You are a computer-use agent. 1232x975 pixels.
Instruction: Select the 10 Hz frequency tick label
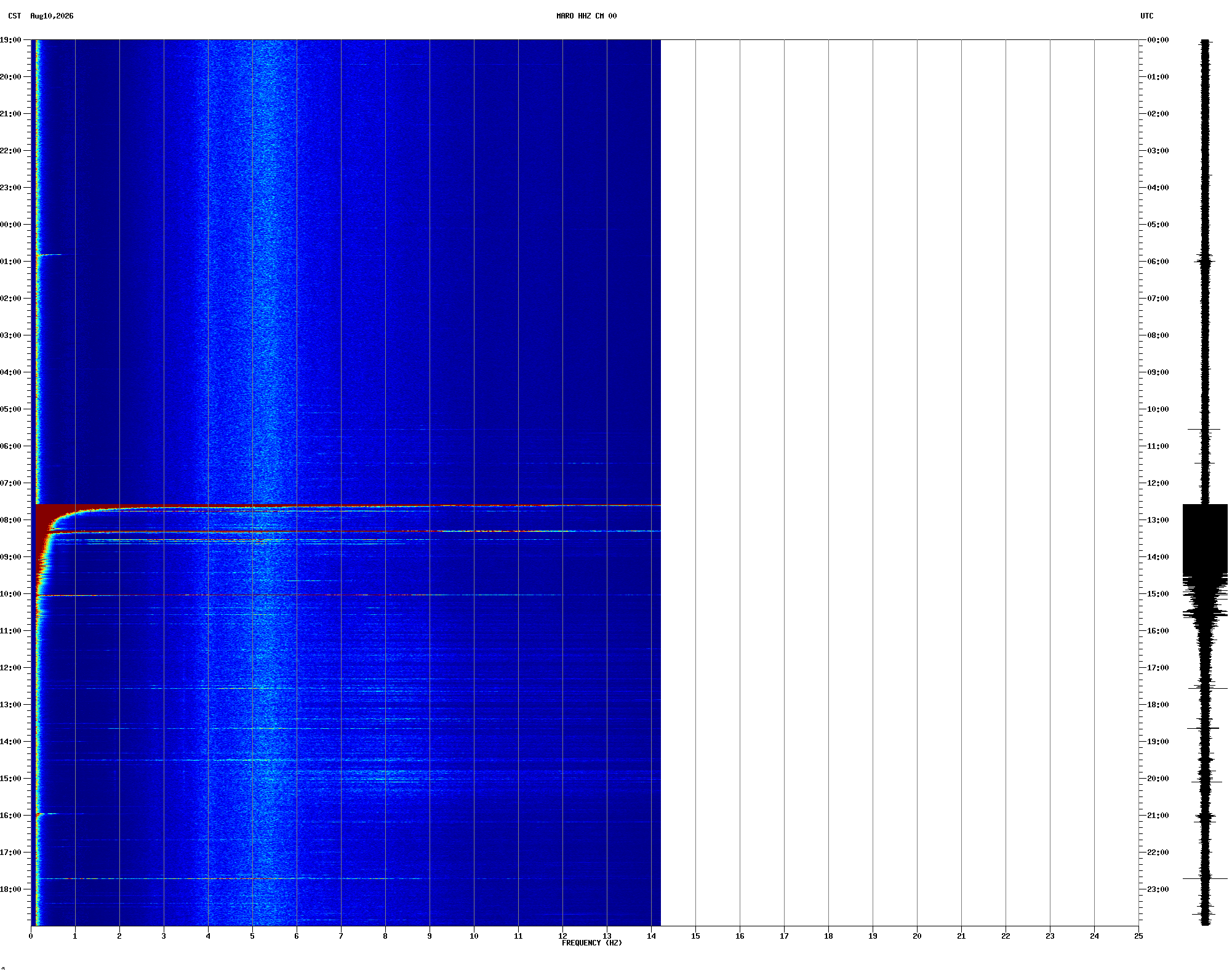(474, 936)
